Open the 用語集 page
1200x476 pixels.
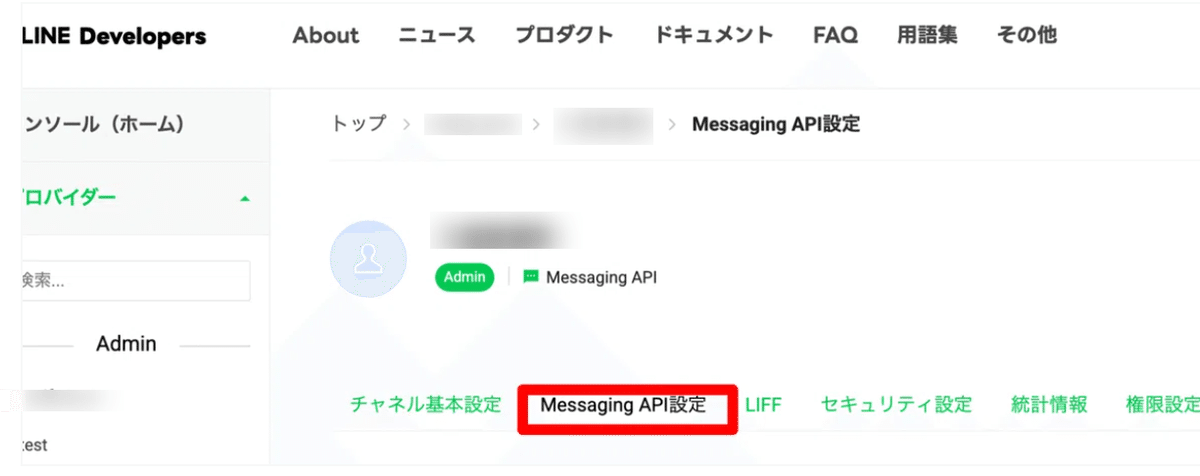point(927,35)
